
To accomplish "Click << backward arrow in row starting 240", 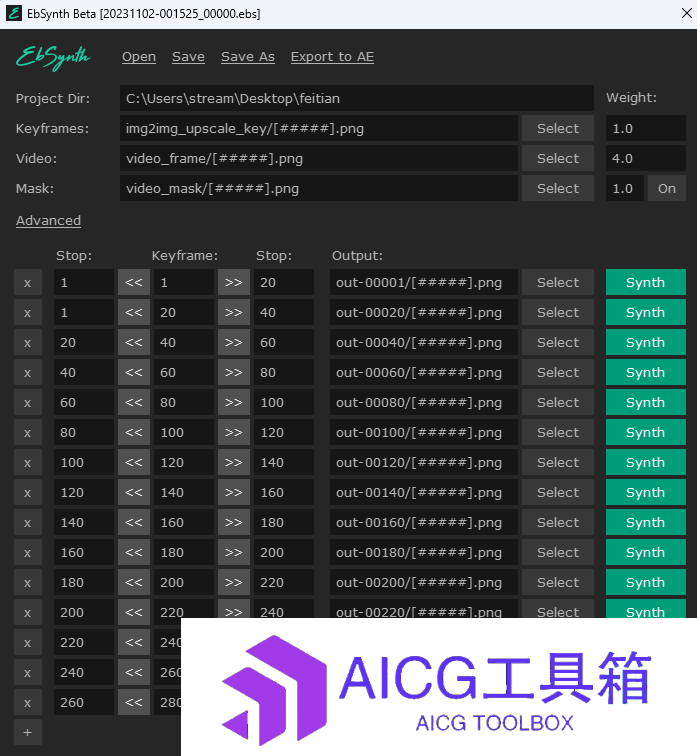I will click(x=134, y=672).
